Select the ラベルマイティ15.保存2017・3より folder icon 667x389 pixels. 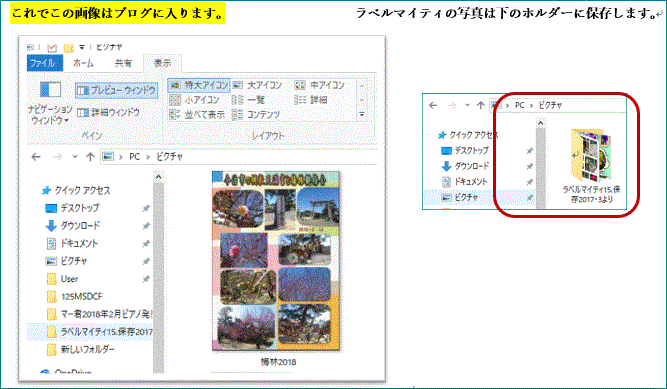coord(590,157)
